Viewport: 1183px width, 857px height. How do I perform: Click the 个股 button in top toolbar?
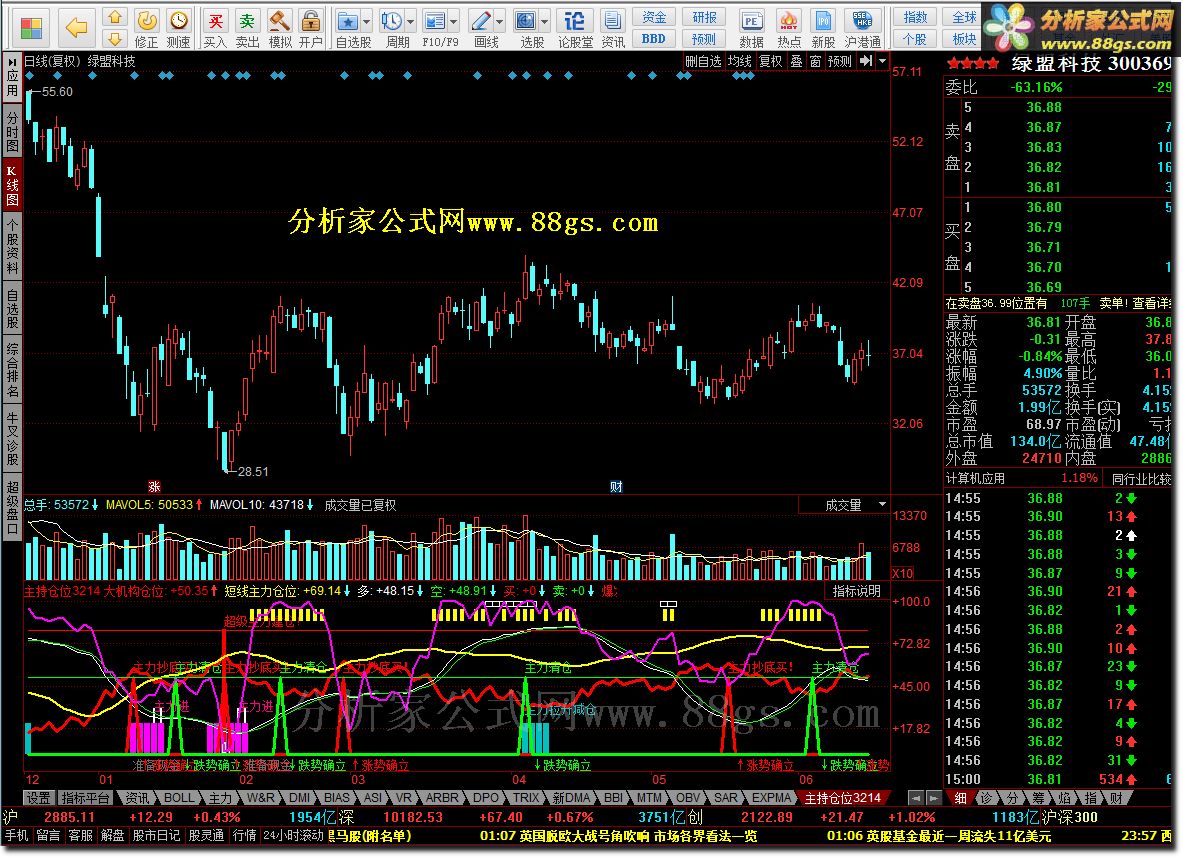(x=915, y=38)
